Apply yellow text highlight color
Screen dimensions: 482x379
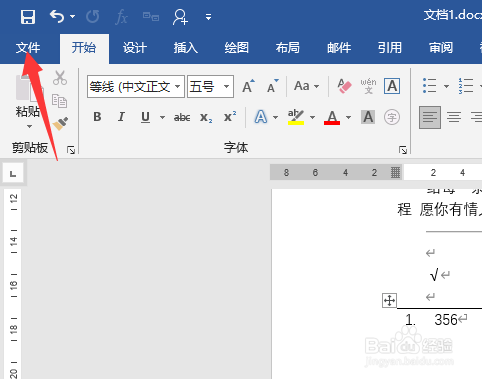click(296, 117)
